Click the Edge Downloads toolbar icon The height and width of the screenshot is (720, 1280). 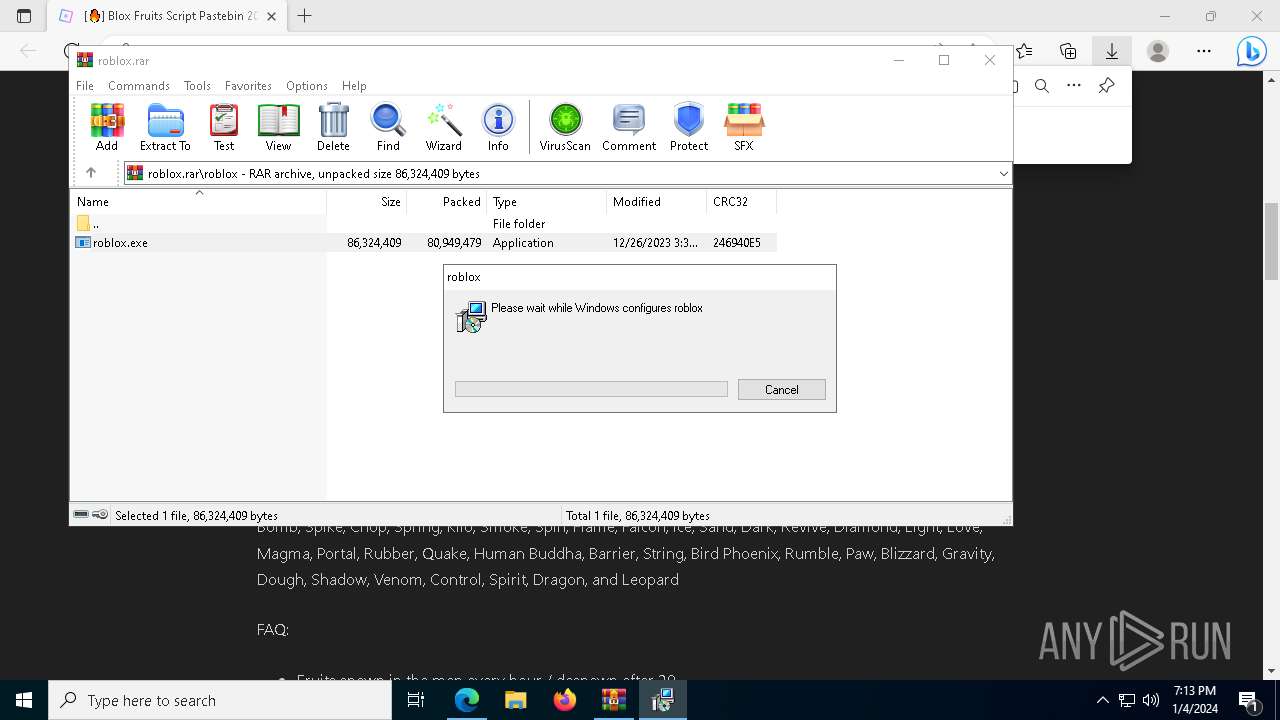click(1111, 51)
